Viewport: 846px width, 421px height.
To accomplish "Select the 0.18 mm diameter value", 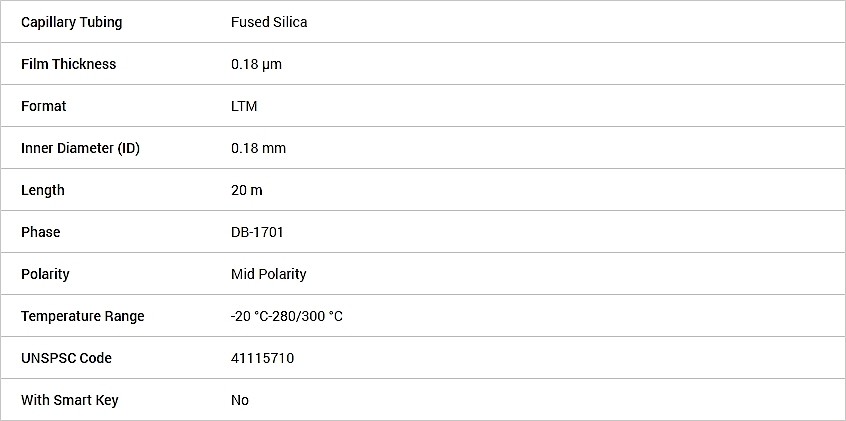I will (258, 148).
